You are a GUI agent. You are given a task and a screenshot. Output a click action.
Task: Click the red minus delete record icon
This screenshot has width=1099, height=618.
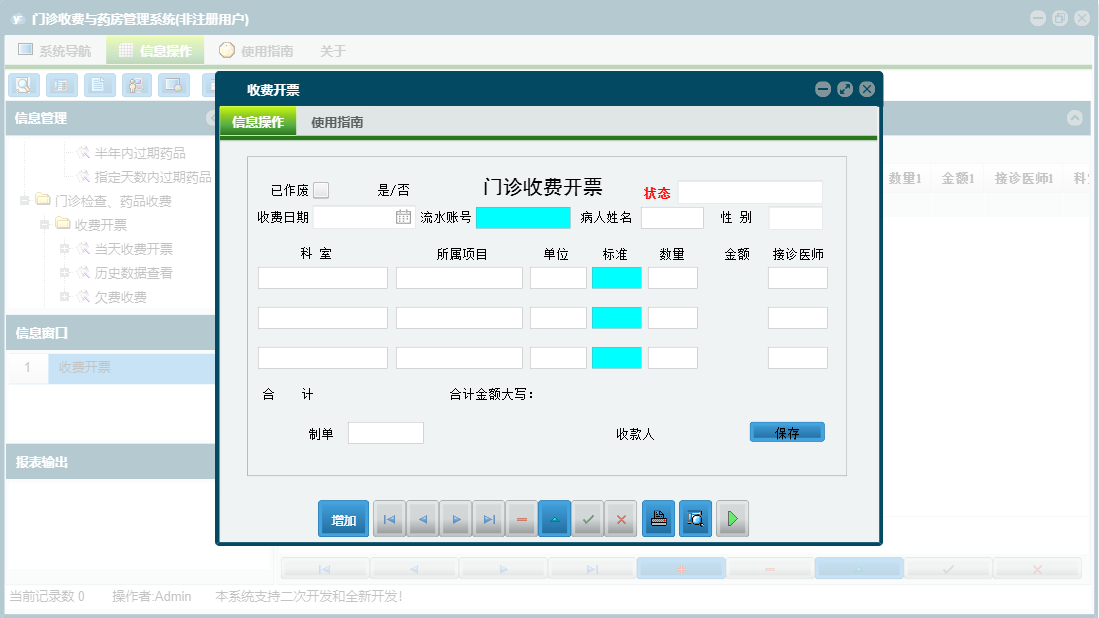coord(521,519)
